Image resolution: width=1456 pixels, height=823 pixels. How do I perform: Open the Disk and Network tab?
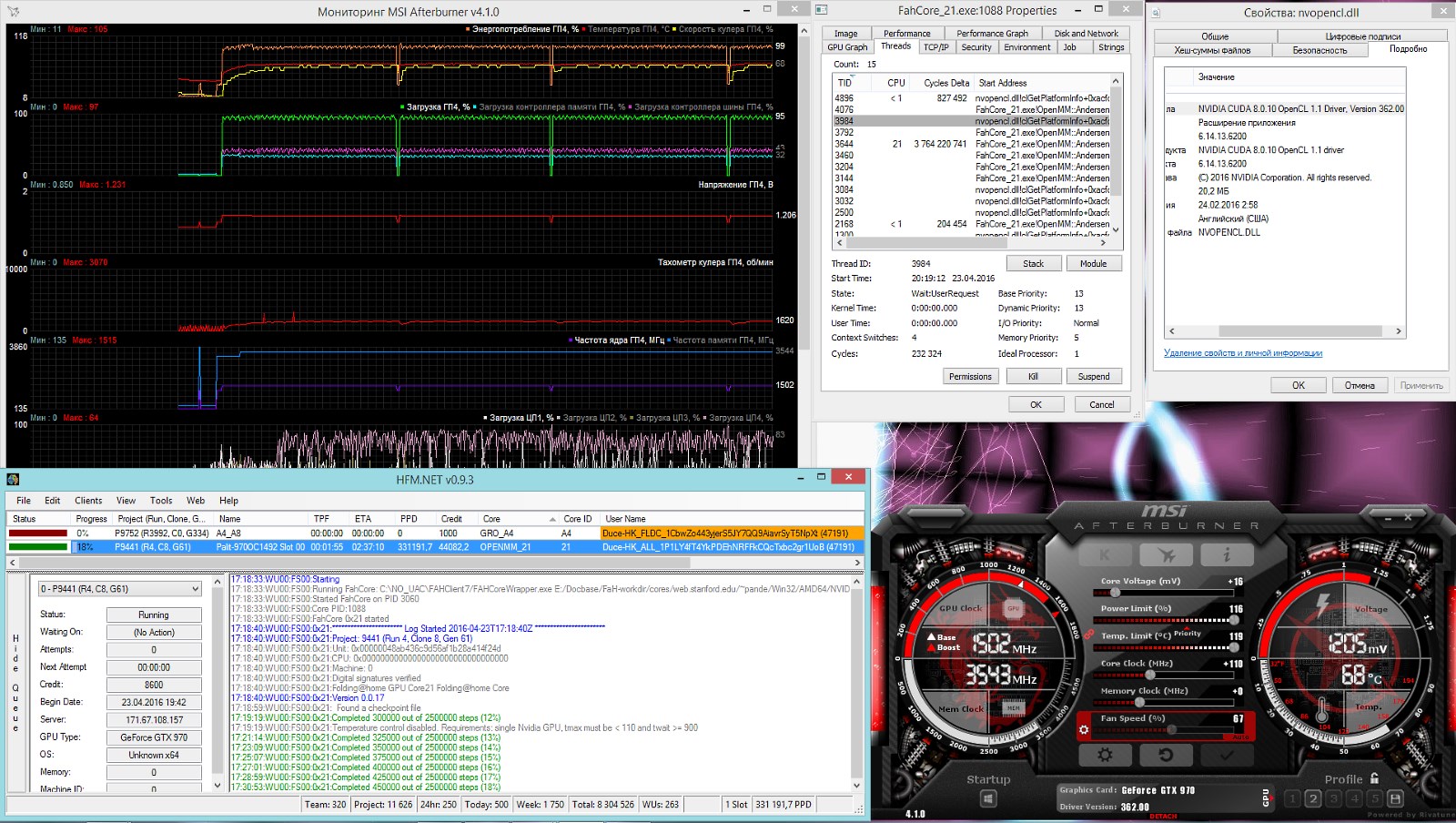[1087, 34]
